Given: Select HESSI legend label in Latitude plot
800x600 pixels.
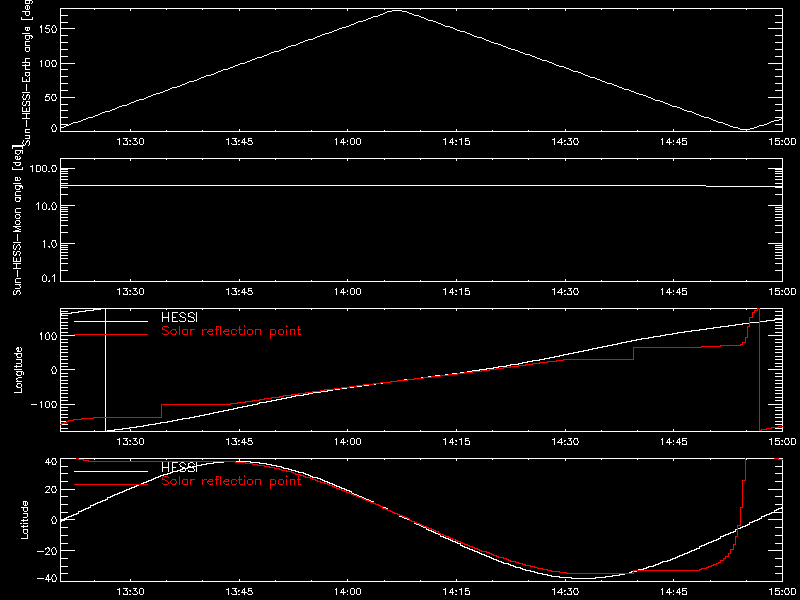Looking at the screenshot, I should tap(179, 468).
